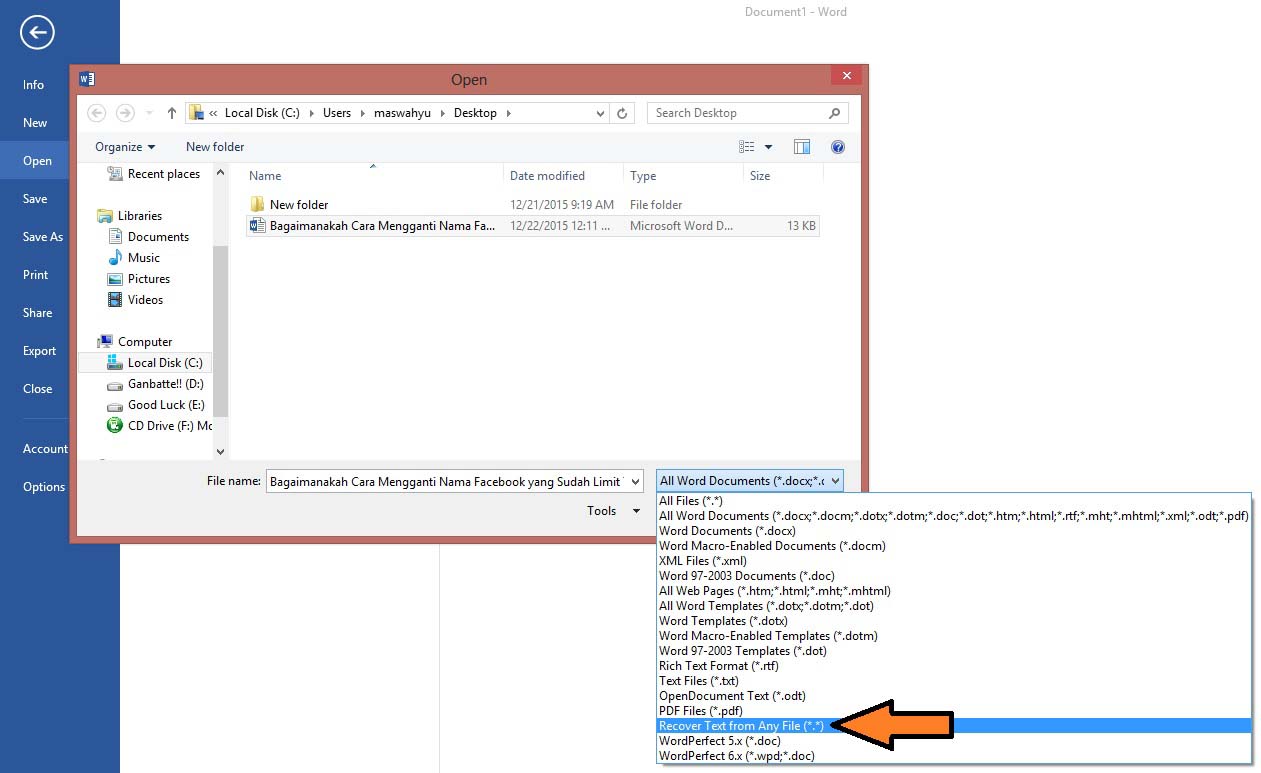Open the Organize dropdown menu

click(125, 147)
